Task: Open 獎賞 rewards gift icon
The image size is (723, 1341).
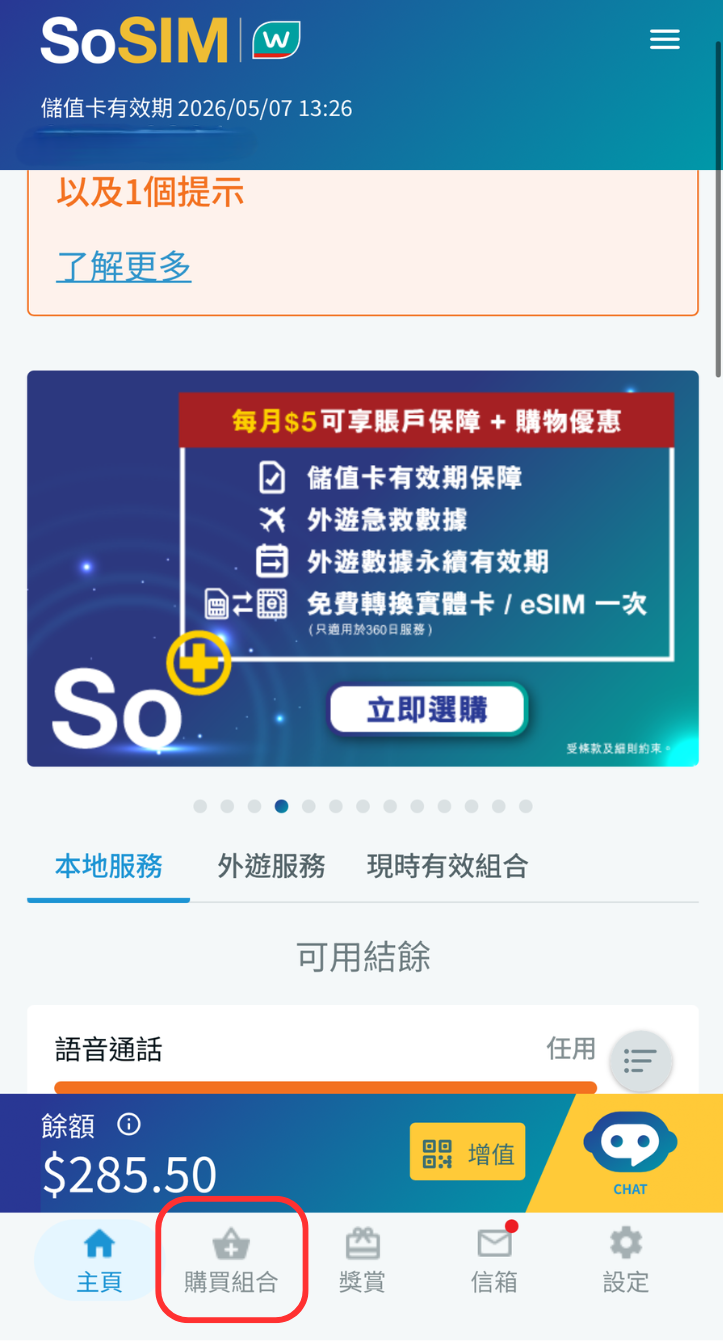Action: (x=362, y=1262)
